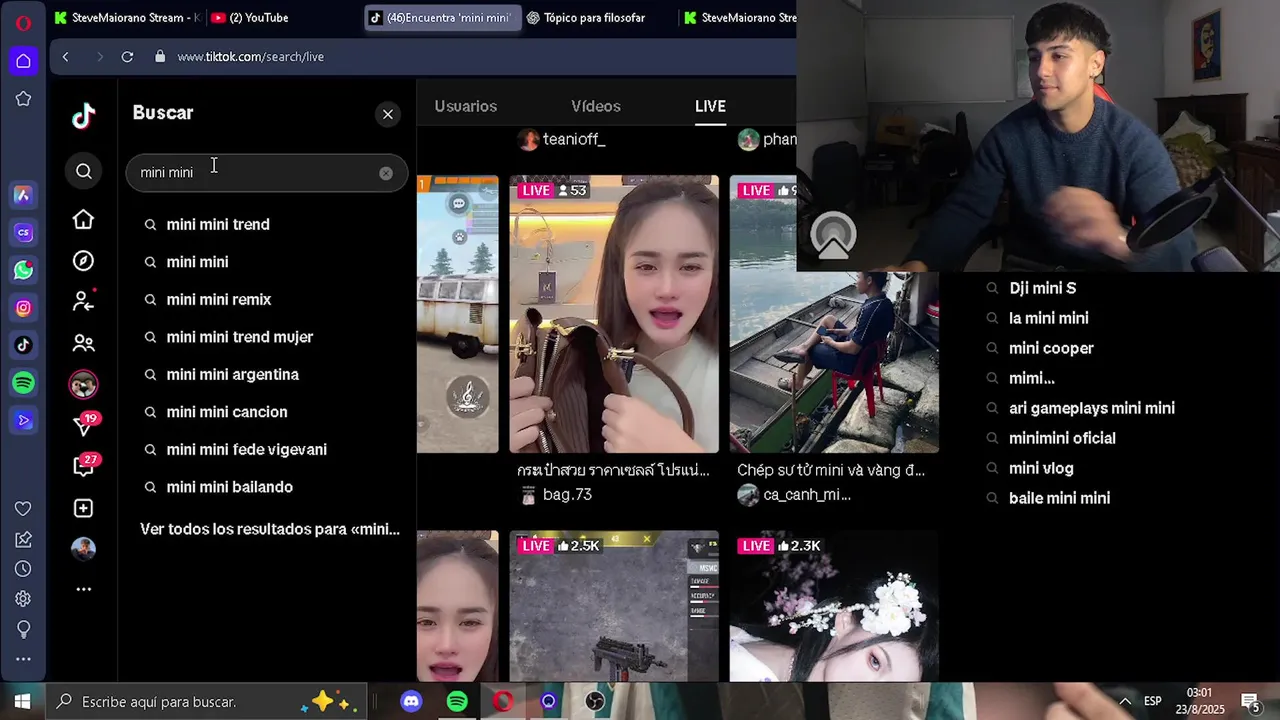The image size is (1280, 720).
Task: Open Messages icon with 19 badge
Action: pos(84,425)
